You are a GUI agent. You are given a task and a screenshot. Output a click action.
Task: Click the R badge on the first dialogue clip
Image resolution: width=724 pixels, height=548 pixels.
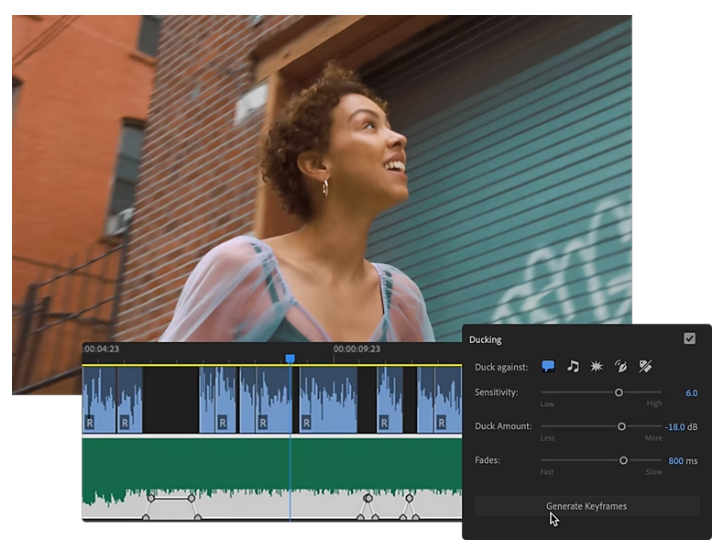[x=90, y=423]
